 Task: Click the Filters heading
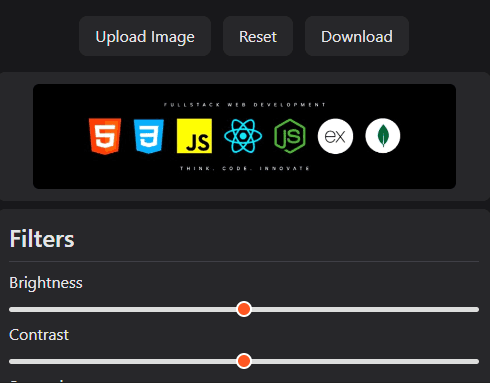click(42, 239)
